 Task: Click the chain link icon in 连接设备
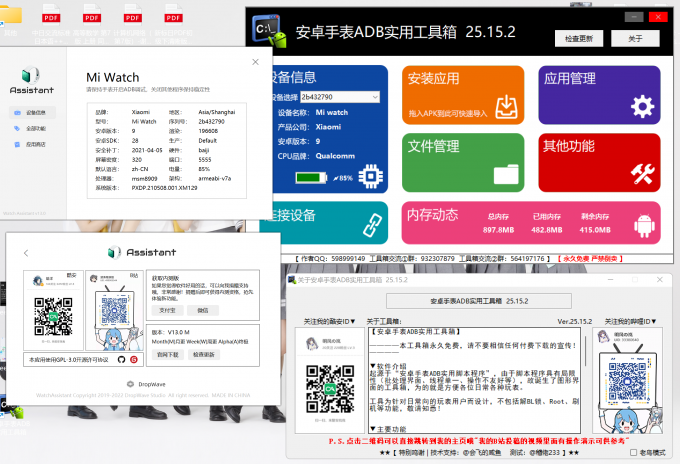[x=372, y=225]
